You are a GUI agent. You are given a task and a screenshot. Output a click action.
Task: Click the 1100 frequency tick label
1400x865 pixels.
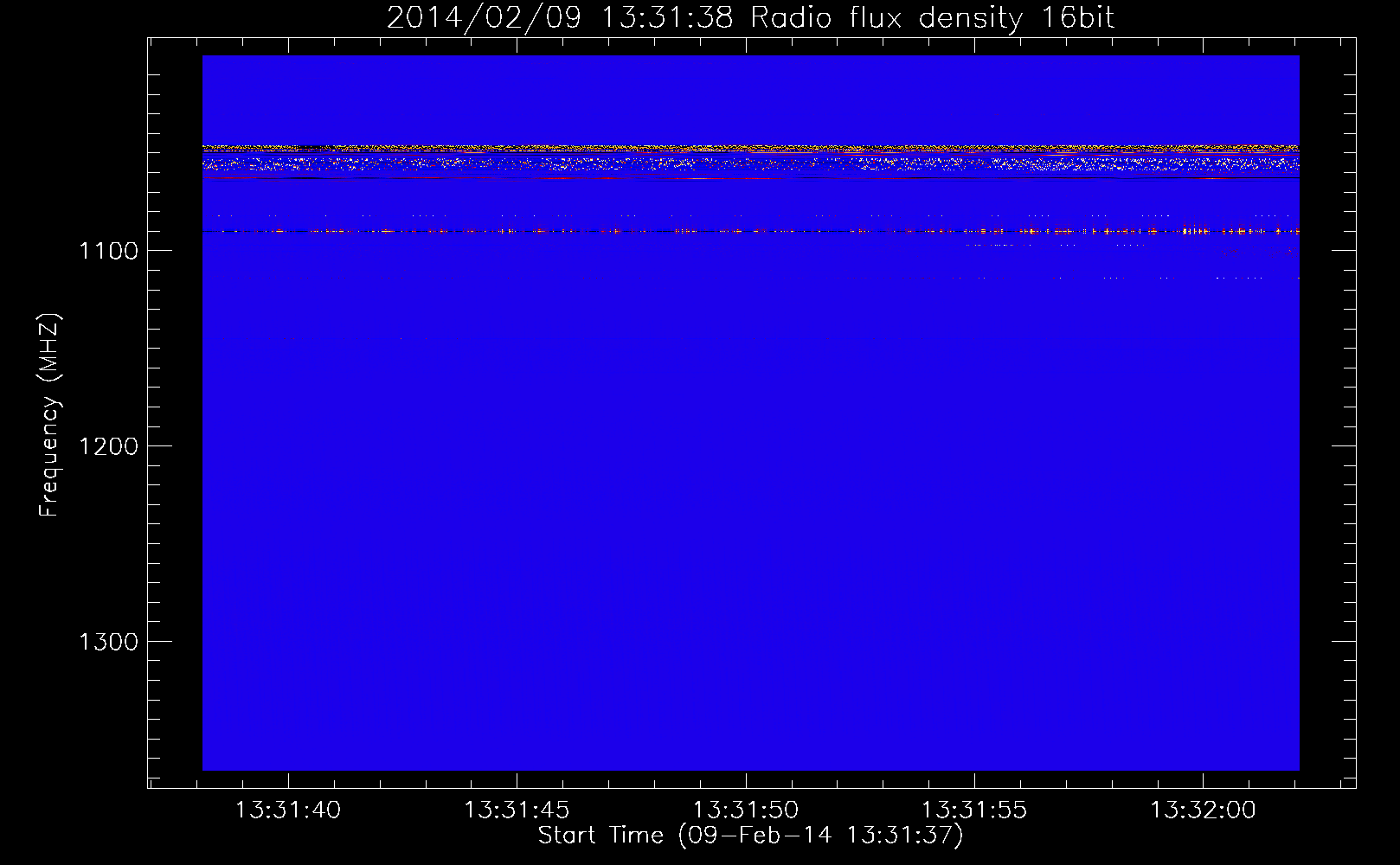(x=108, y=251)
